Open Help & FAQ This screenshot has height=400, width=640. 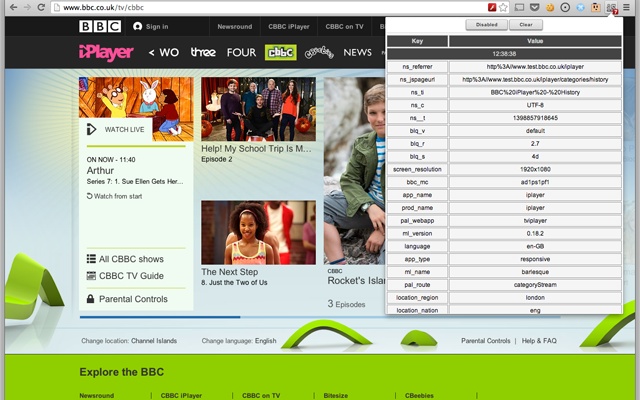point(539,341)
